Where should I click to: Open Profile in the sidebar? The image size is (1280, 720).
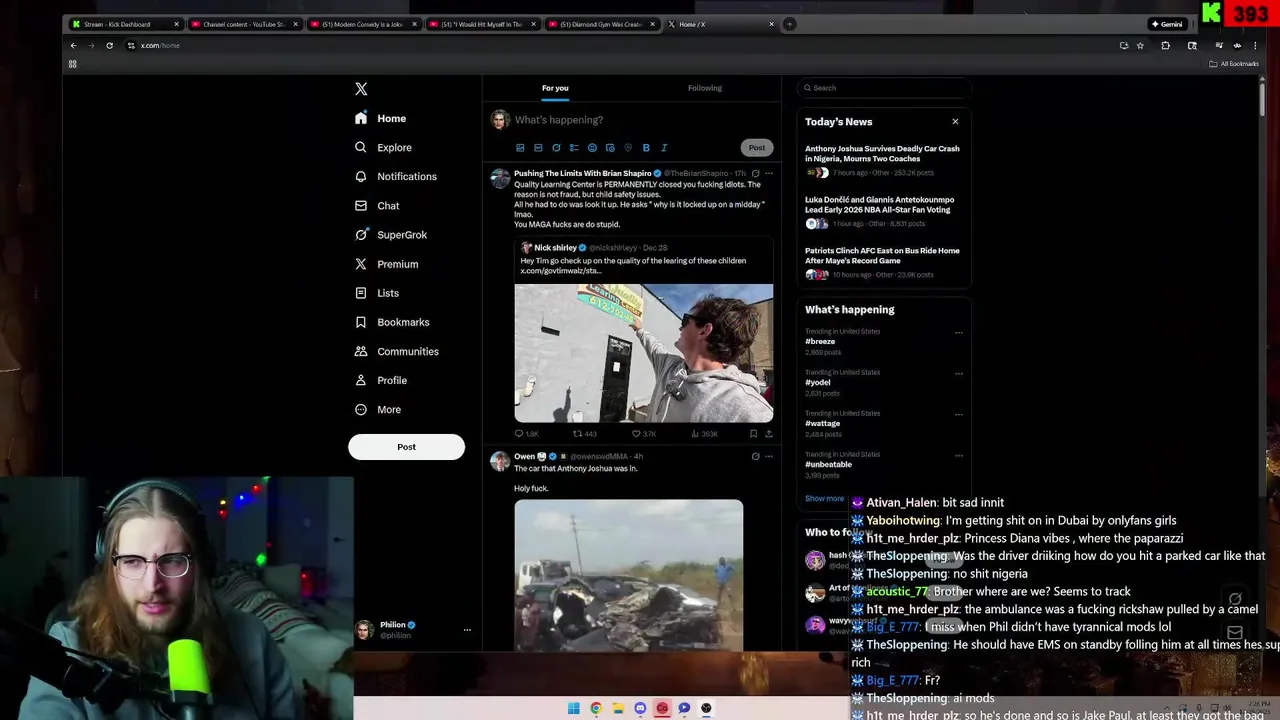click(x=381, y=380)
